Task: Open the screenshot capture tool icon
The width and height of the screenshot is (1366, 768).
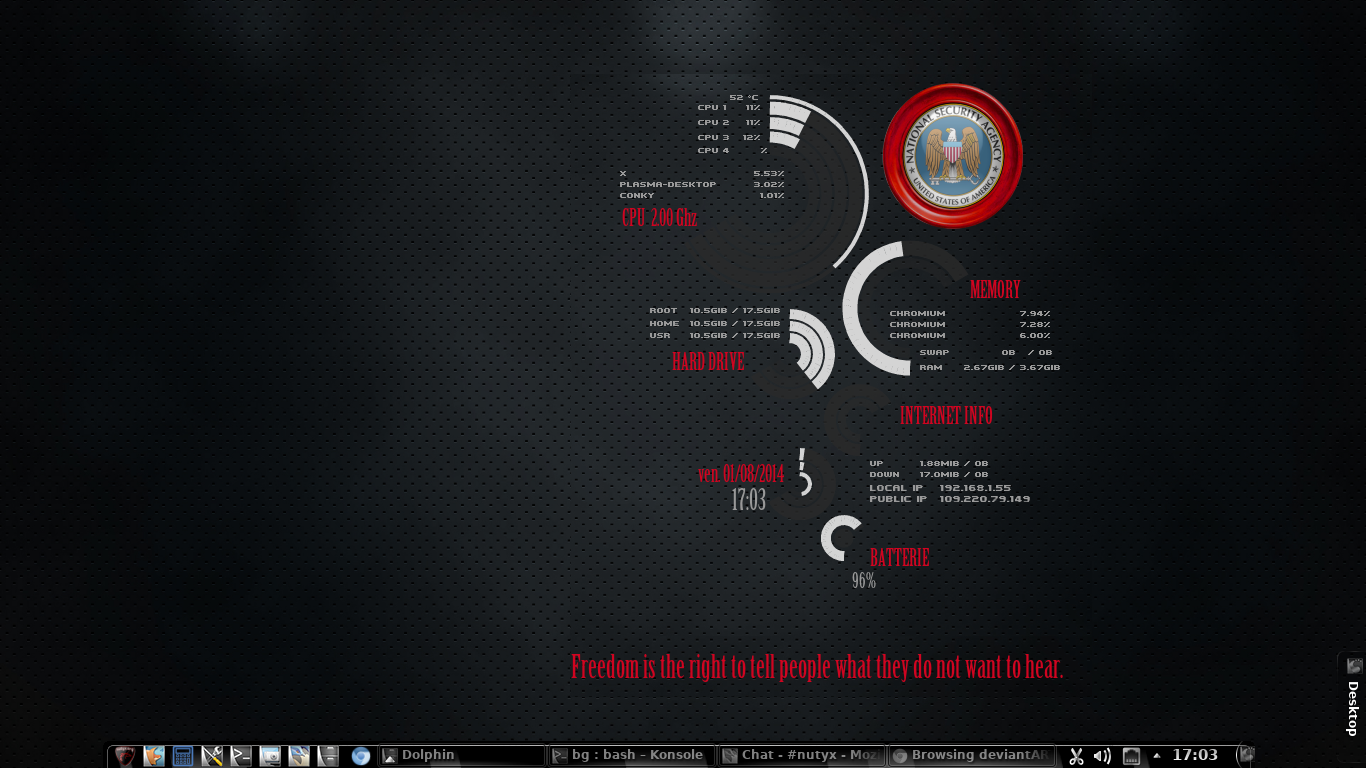Action: (270, 756)
